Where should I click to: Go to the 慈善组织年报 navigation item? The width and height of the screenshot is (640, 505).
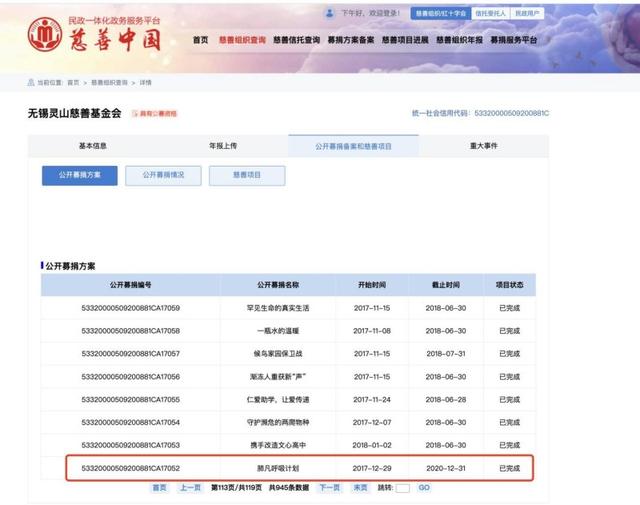(x=459, y=40)
